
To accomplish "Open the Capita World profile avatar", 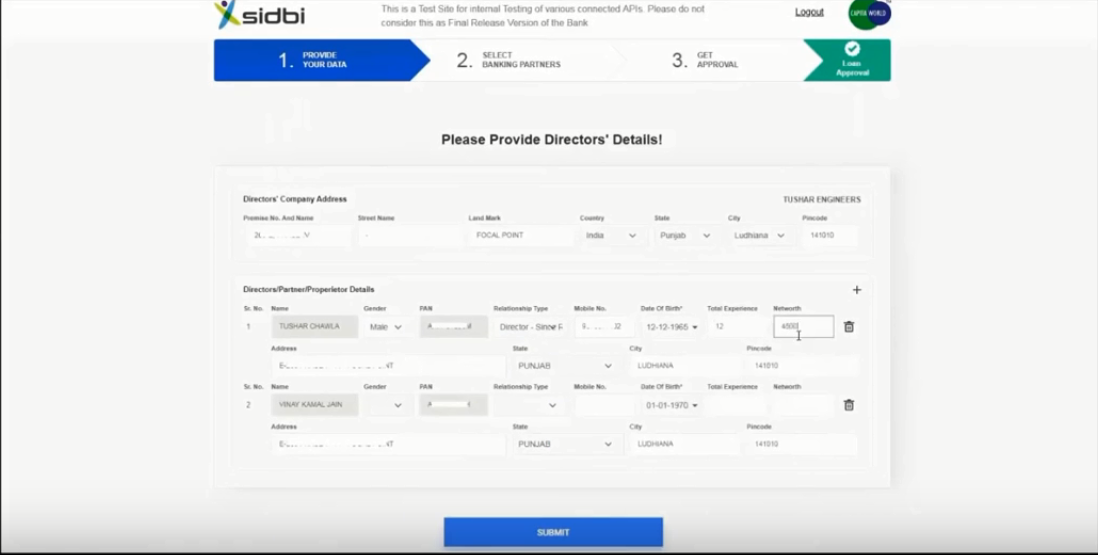I will point(870,13).
